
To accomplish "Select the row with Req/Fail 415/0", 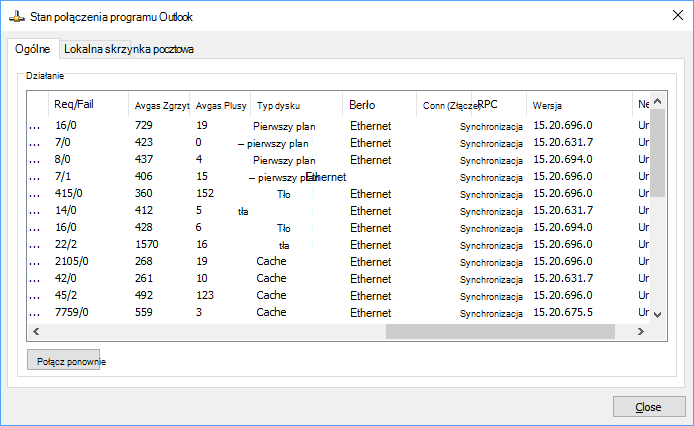I will pos(339,194).
